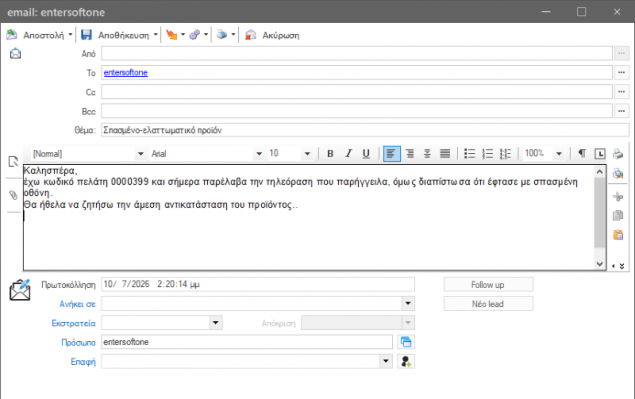The image size is (635, 399).
Task: Click the envelope with pen icon
Action: click(x=20, y=290)
